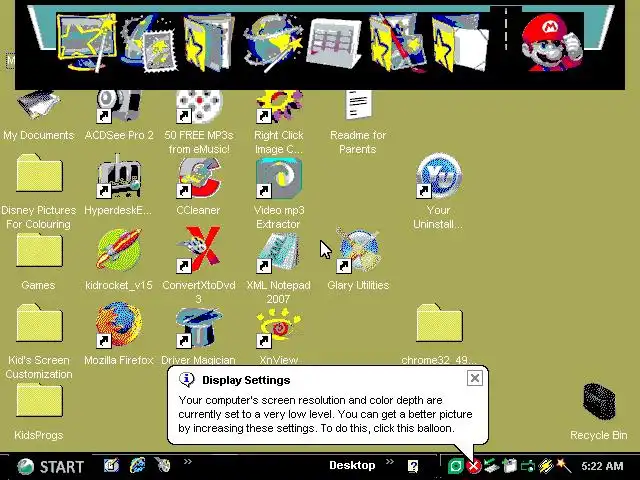Viewport: 640px width, 480px height.
Task: Open Kid's Screen Customization folder
Action: 39,323
